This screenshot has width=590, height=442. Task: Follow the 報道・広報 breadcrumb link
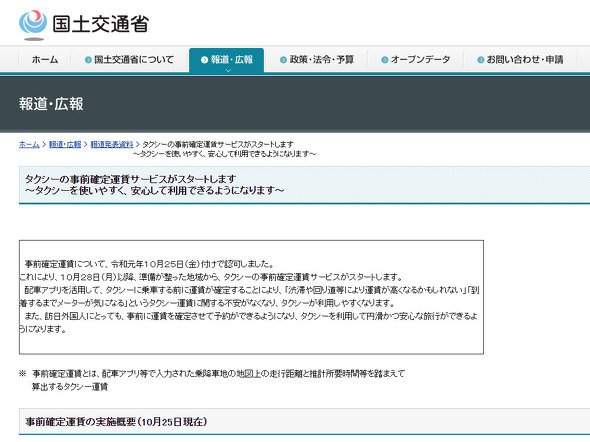65,144
